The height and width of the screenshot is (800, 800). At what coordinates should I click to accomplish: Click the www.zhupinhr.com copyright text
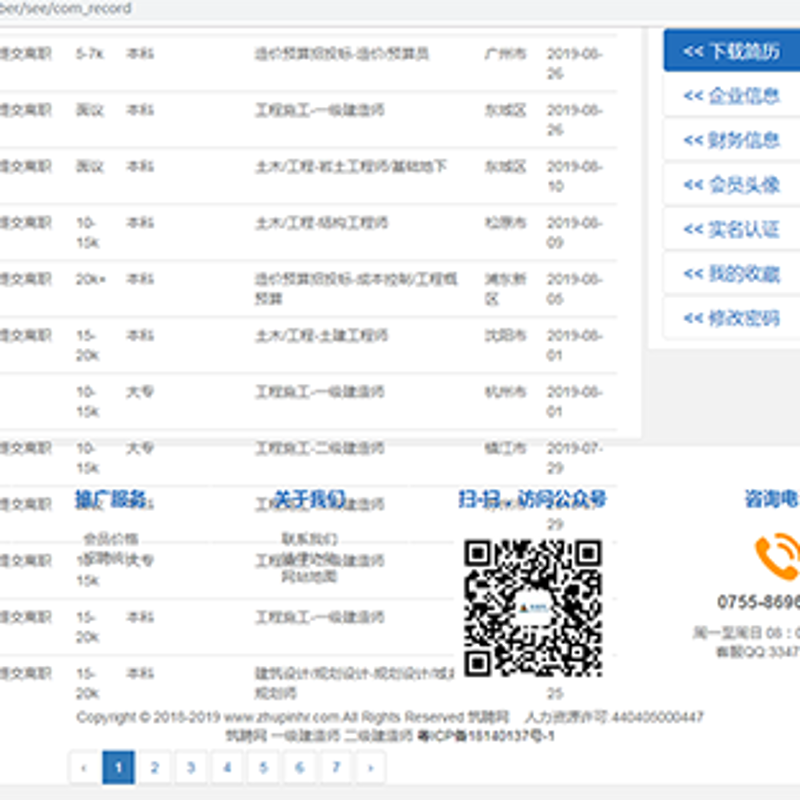pos(282,717)
